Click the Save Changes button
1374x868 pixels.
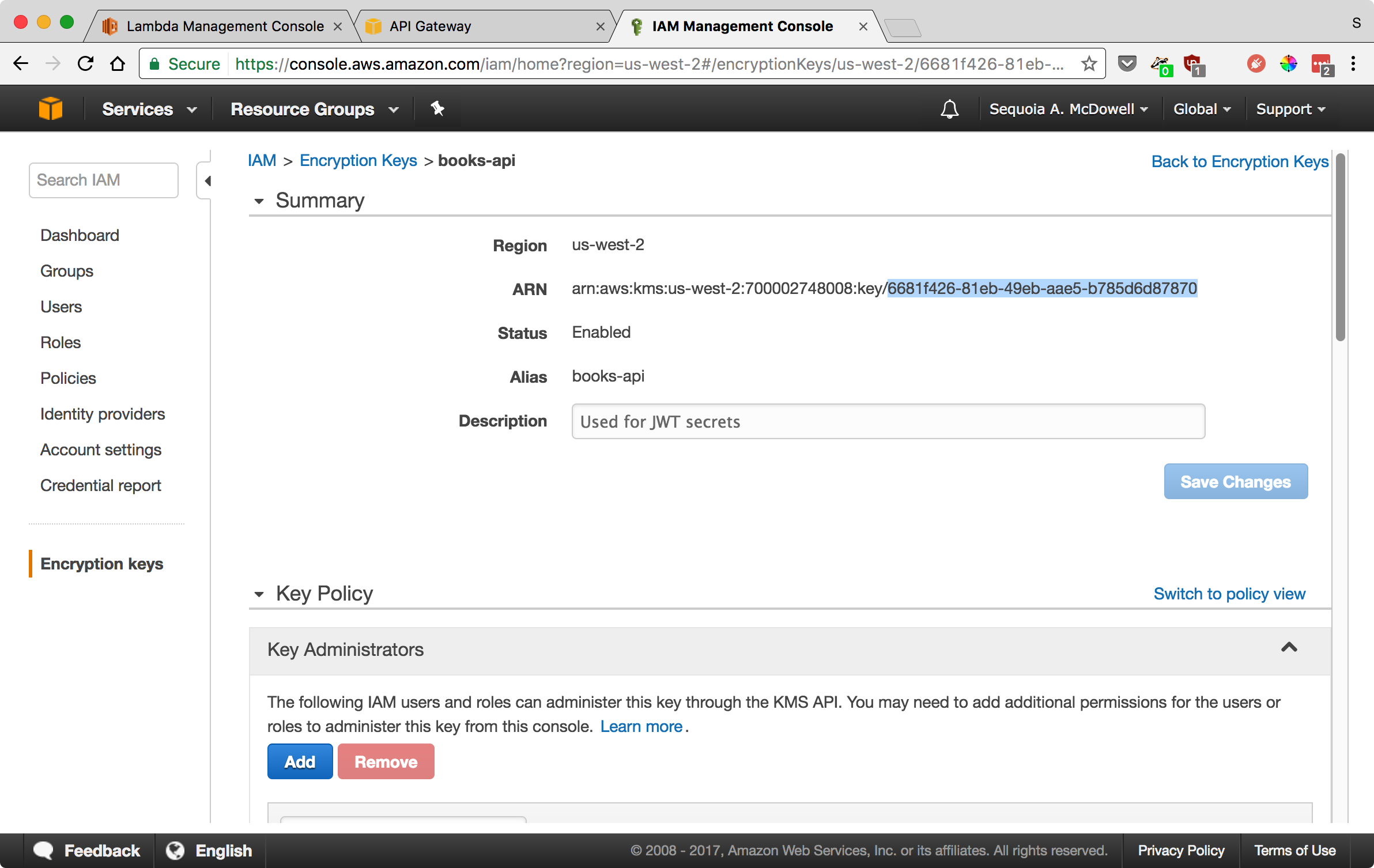[x=1236, y=481]
